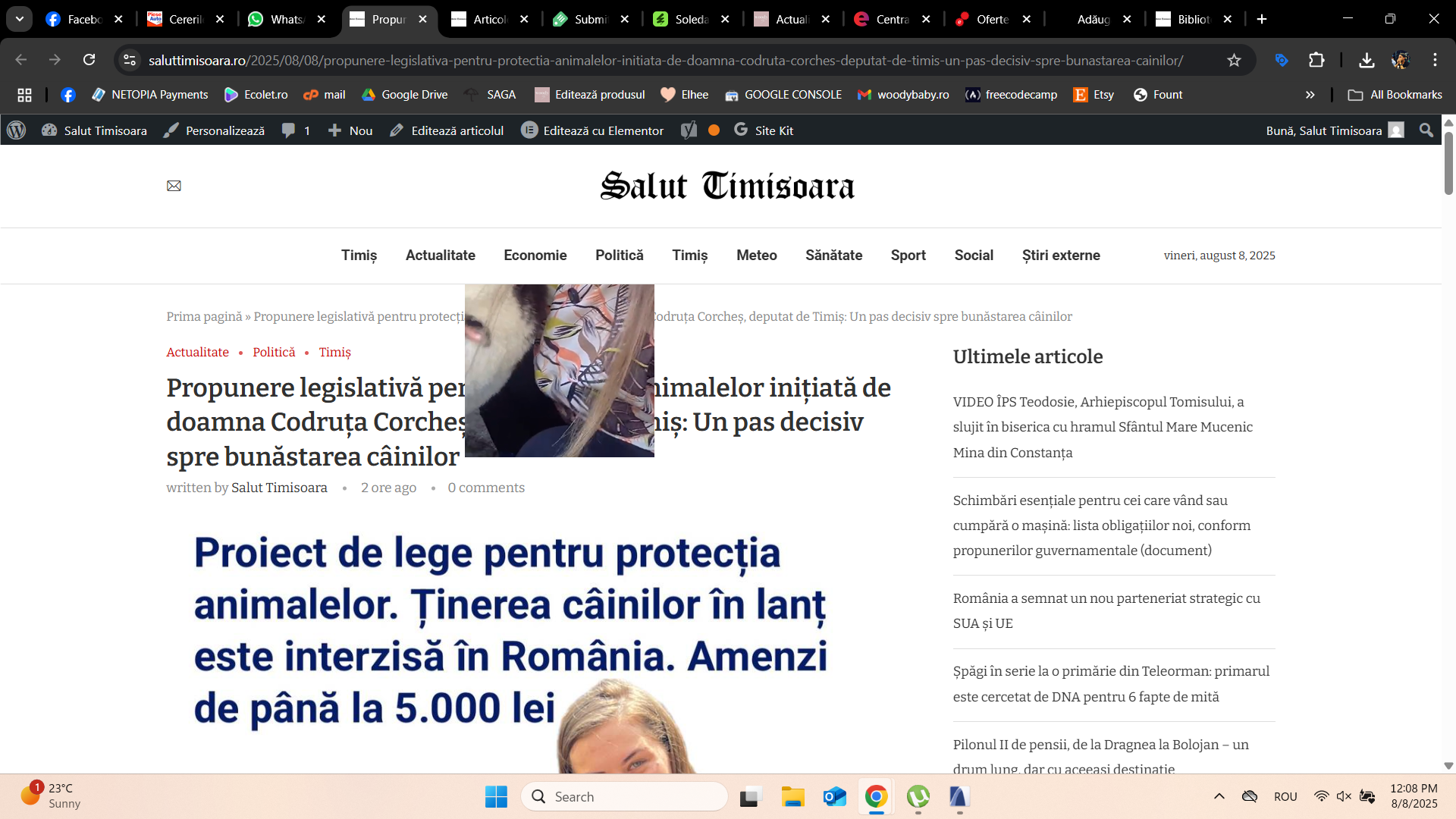Open uTorrent from taskbar
Screen dimensions: 1456x819
918,796
